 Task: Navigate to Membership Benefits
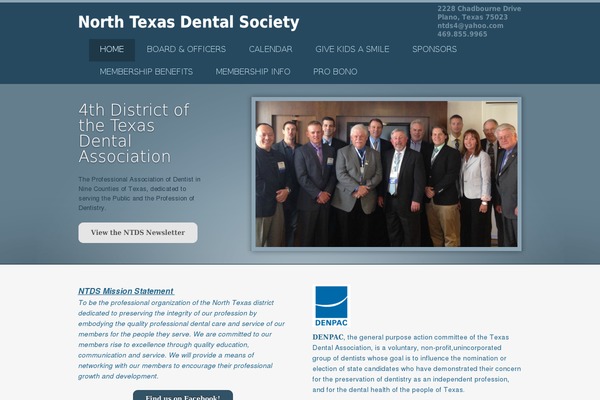coord(146,72)
